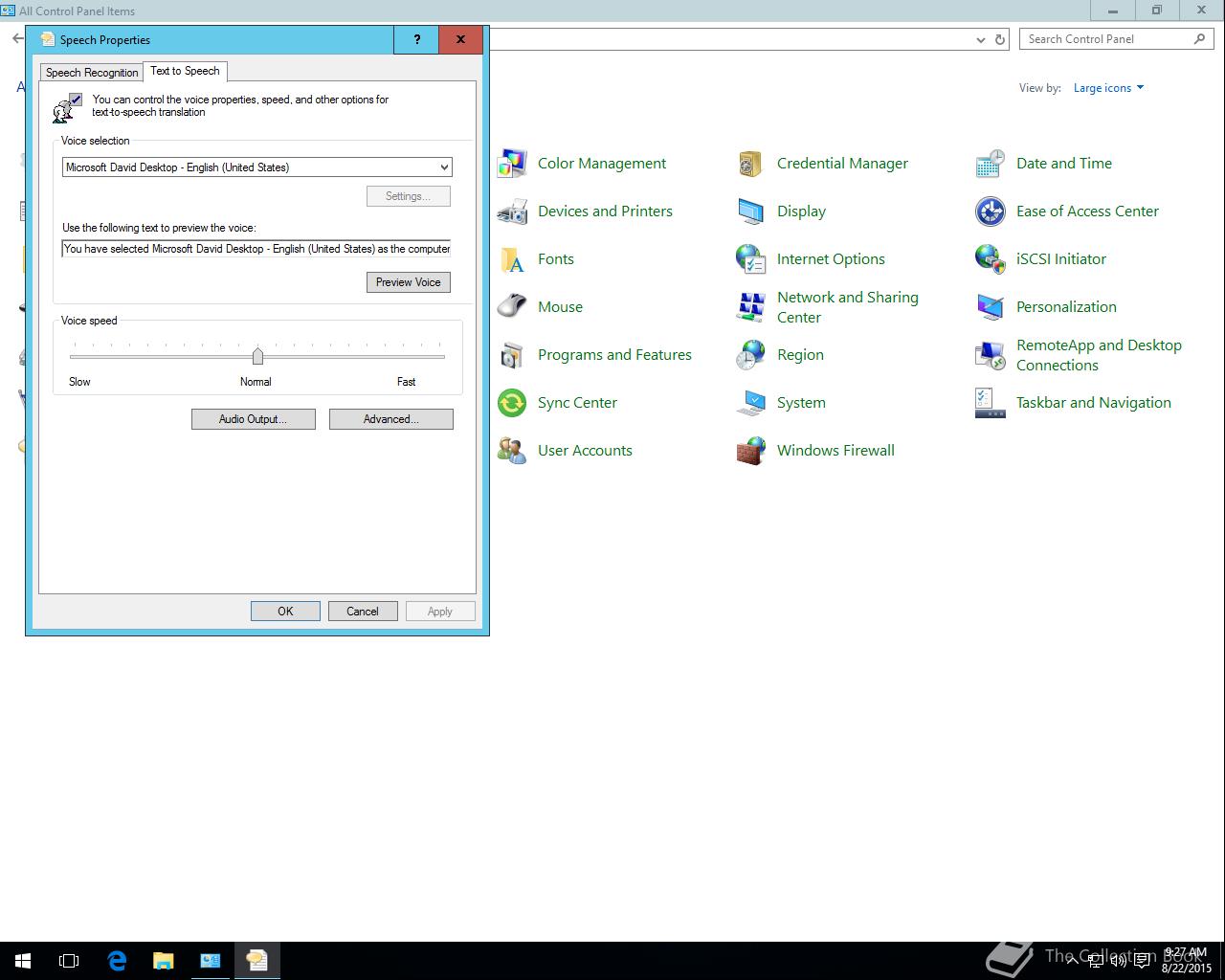Viewport: 1225px width, 980px height.
Task: Open the Windows Firewall link text
Action: click(835, 451)
